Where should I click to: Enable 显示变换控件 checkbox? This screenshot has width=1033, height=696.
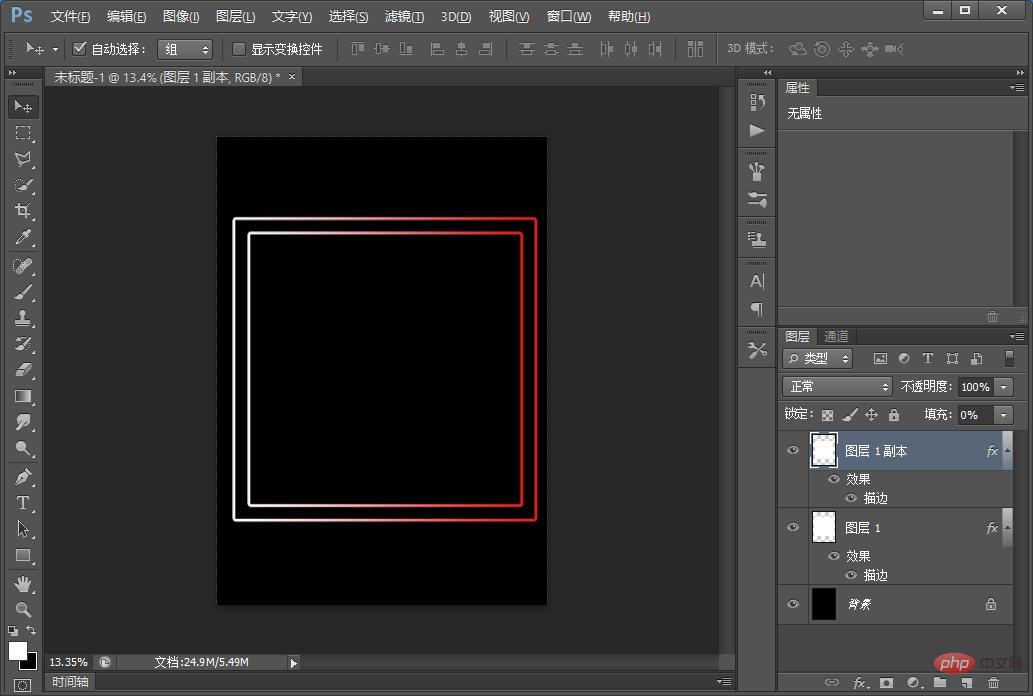click(239, 49)
